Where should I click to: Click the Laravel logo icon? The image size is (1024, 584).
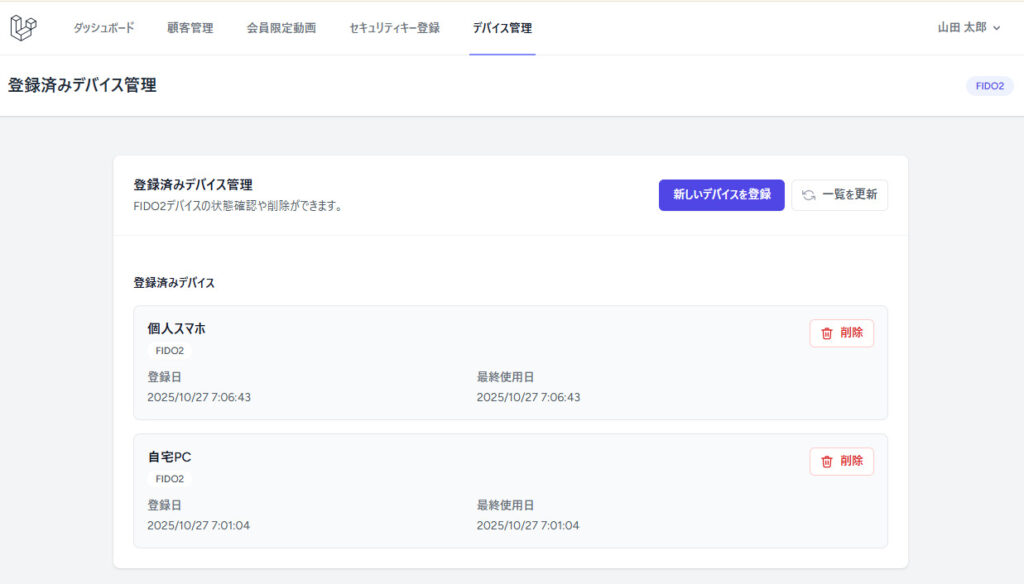coord(23,29)
